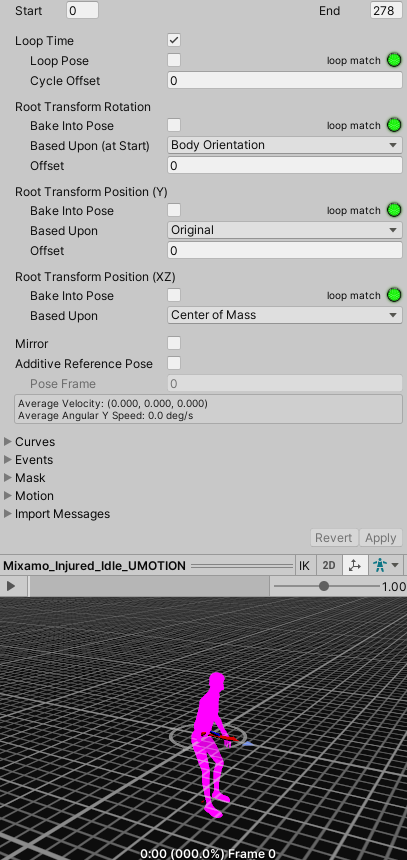Play the animation preview
The image size is (407, 860).
[x=10, y=586]
